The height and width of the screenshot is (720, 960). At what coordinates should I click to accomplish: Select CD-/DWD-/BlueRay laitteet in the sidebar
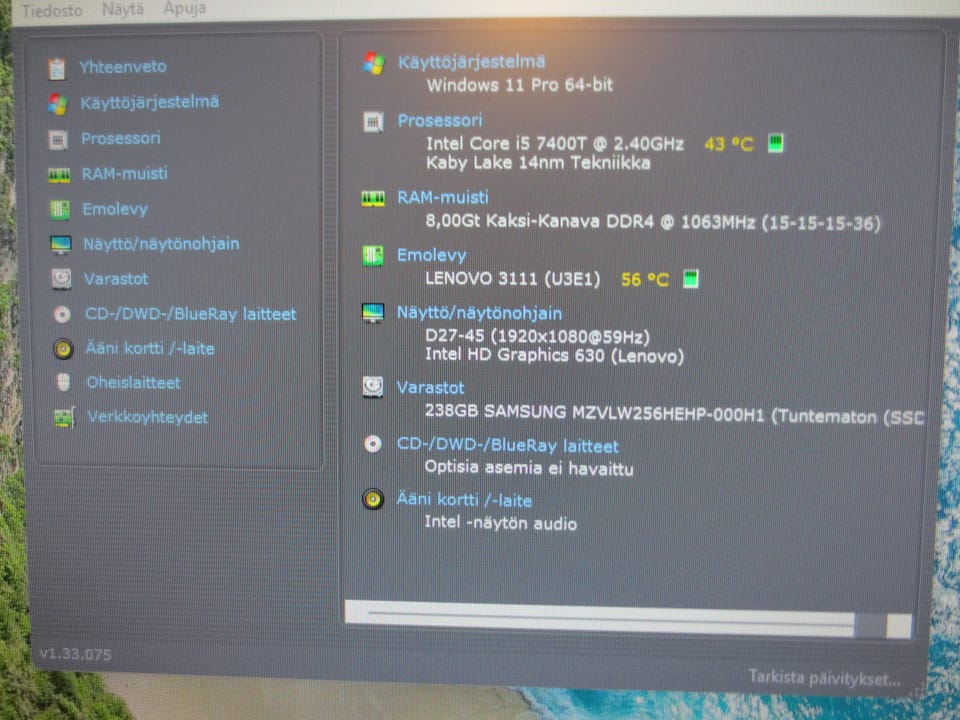click(191, 314)
